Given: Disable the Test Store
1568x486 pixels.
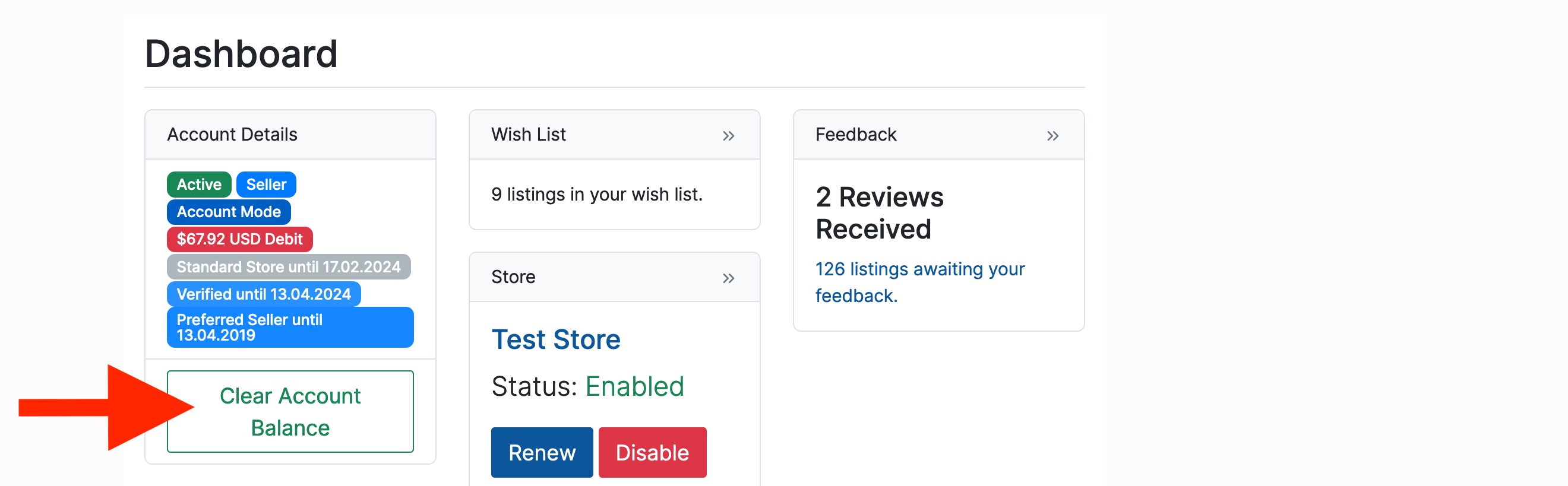Looking at the screenshot, I should [x=652, y=452].
